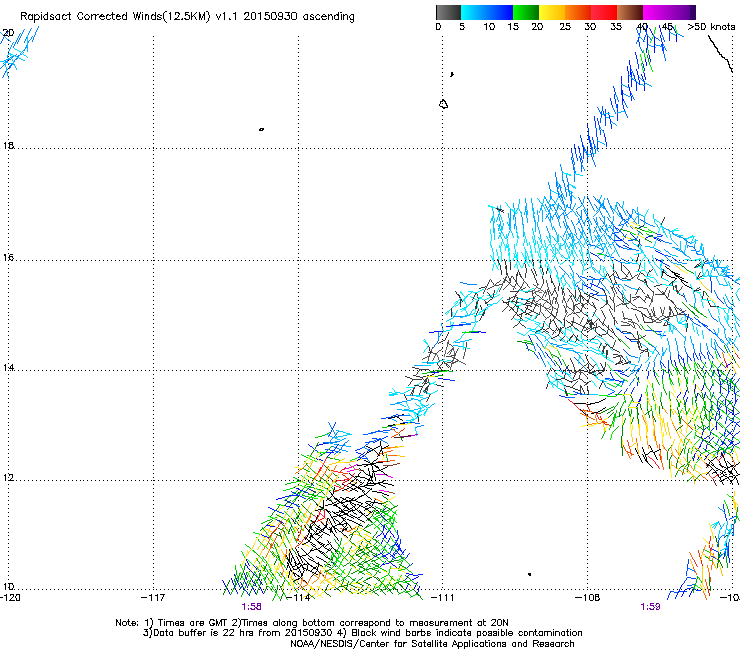Click the longitude label '-111' on bottom axis
The width and height of the screenshot is (740, 650).
443,598
